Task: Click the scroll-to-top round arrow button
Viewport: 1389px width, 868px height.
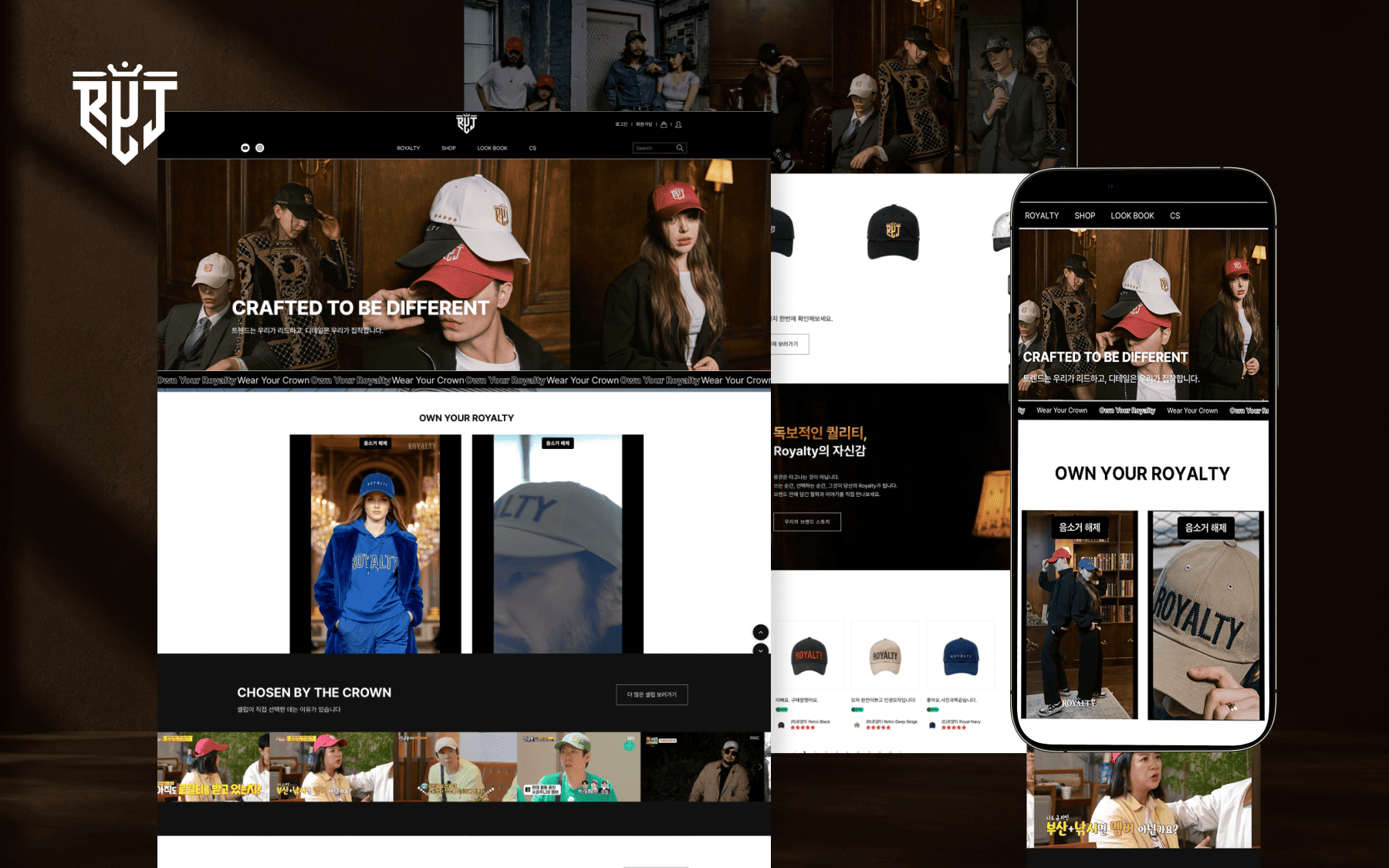Action: [x=761, y=632]
